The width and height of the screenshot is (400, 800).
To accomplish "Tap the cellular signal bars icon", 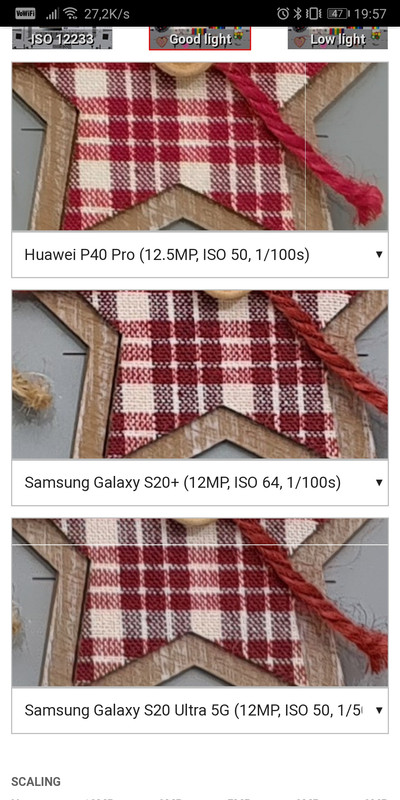I will (x=52, y=14).
